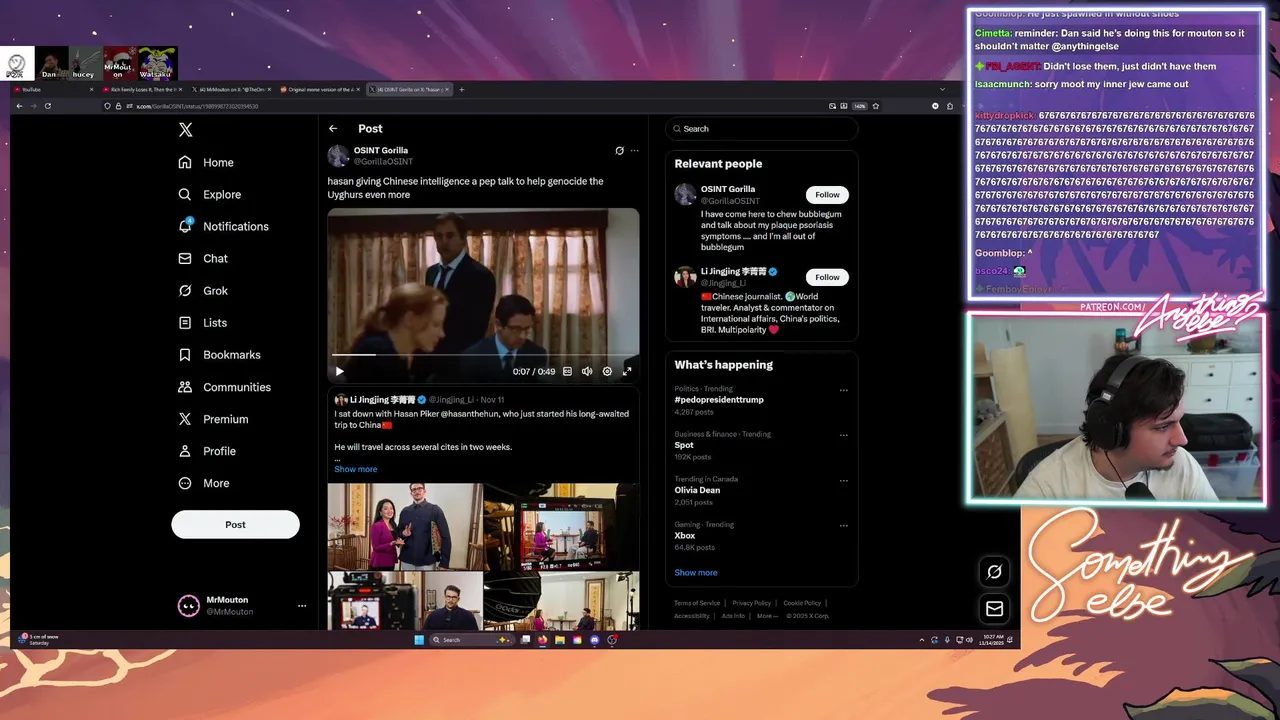Click the X logo in the sidebar

tap(185, 130)
